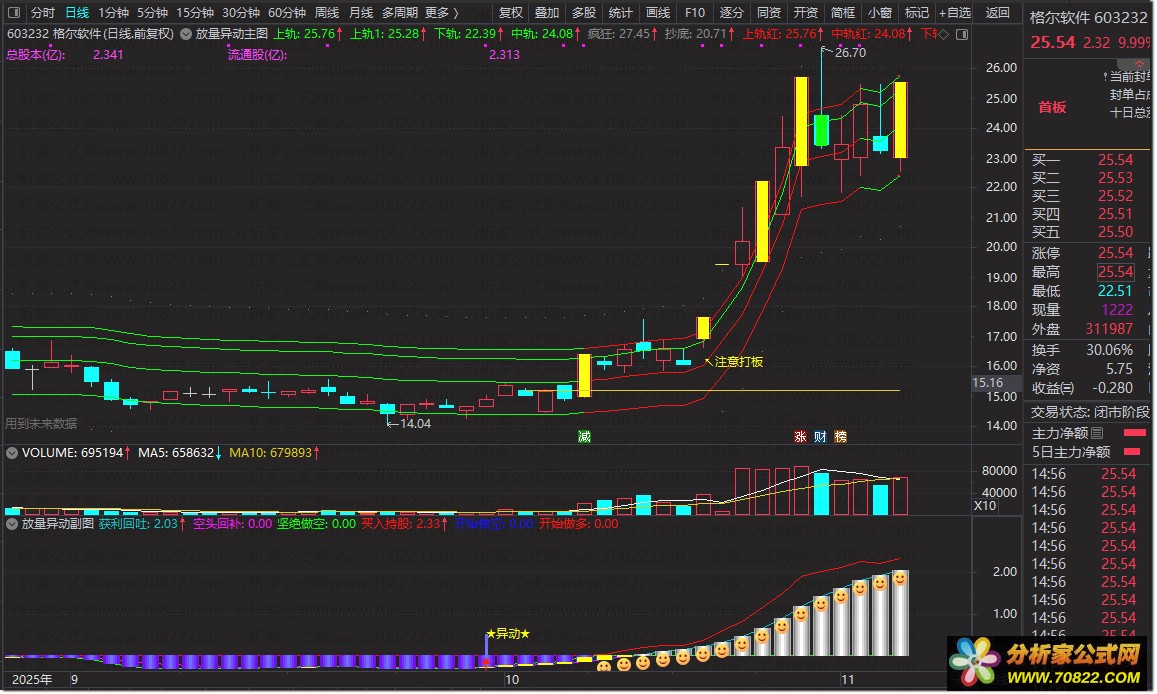
Task: Open the 多股 multi-stock view
Action: [584, 13]
